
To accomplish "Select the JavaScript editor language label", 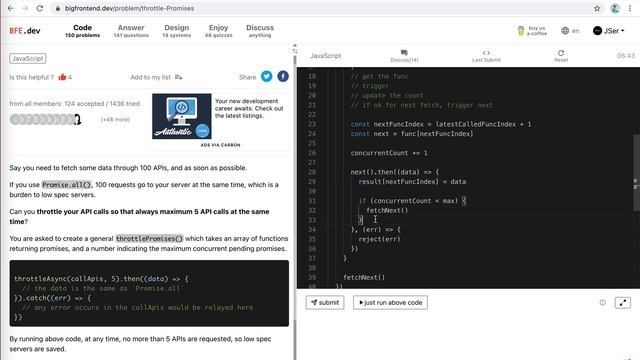I will pyautogui.click(x=326, y=56).
